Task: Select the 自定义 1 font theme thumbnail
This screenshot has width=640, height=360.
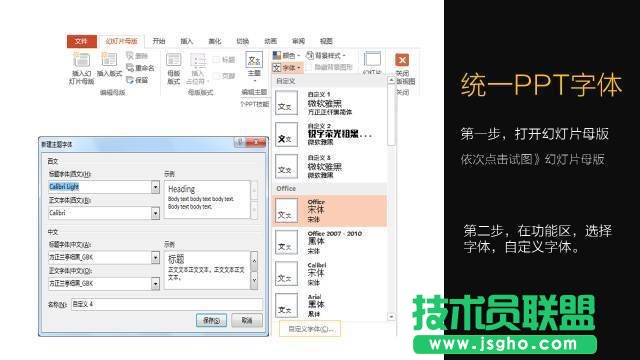Action: click(286, 102)
